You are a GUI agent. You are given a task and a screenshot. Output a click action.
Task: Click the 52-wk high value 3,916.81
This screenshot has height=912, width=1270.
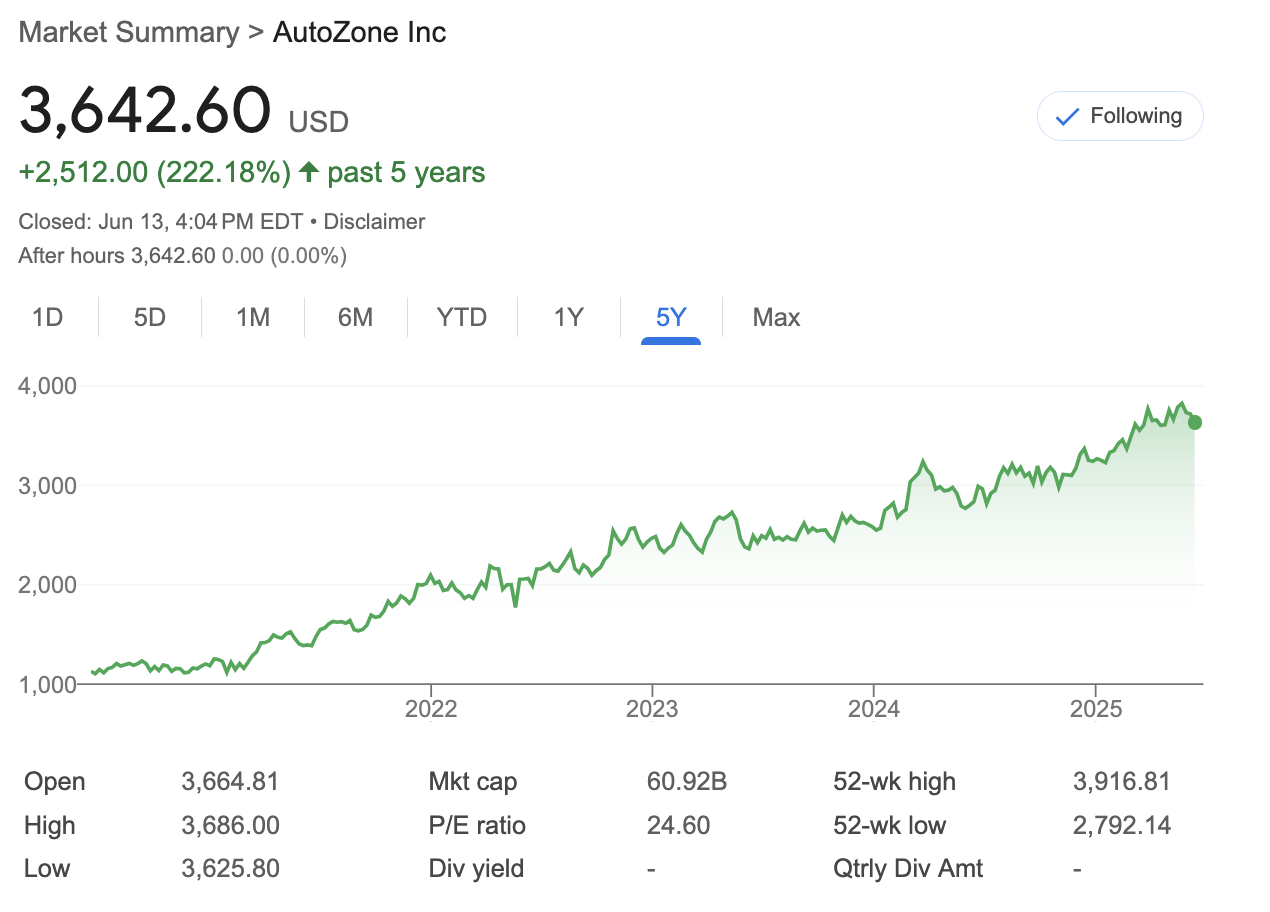(1120, 782)
